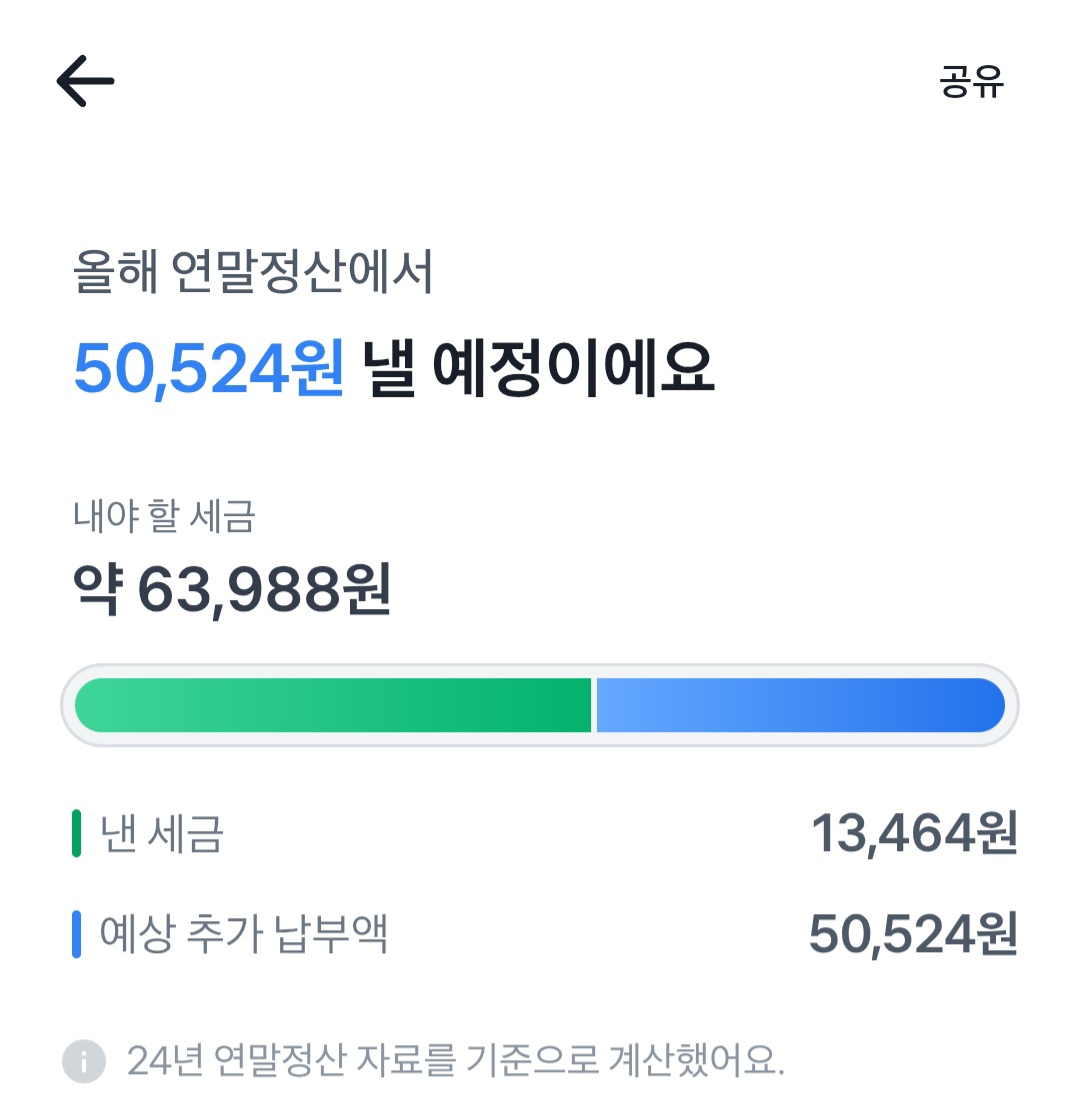Open the 예상 추가 납부액 row label
This screenshot has width=1080, height=1093.
click(244, 935)
